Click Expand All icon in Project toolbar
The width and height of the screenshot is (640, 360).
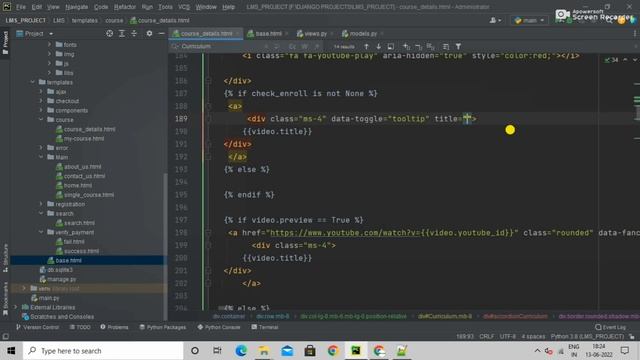tap(122, 33)
